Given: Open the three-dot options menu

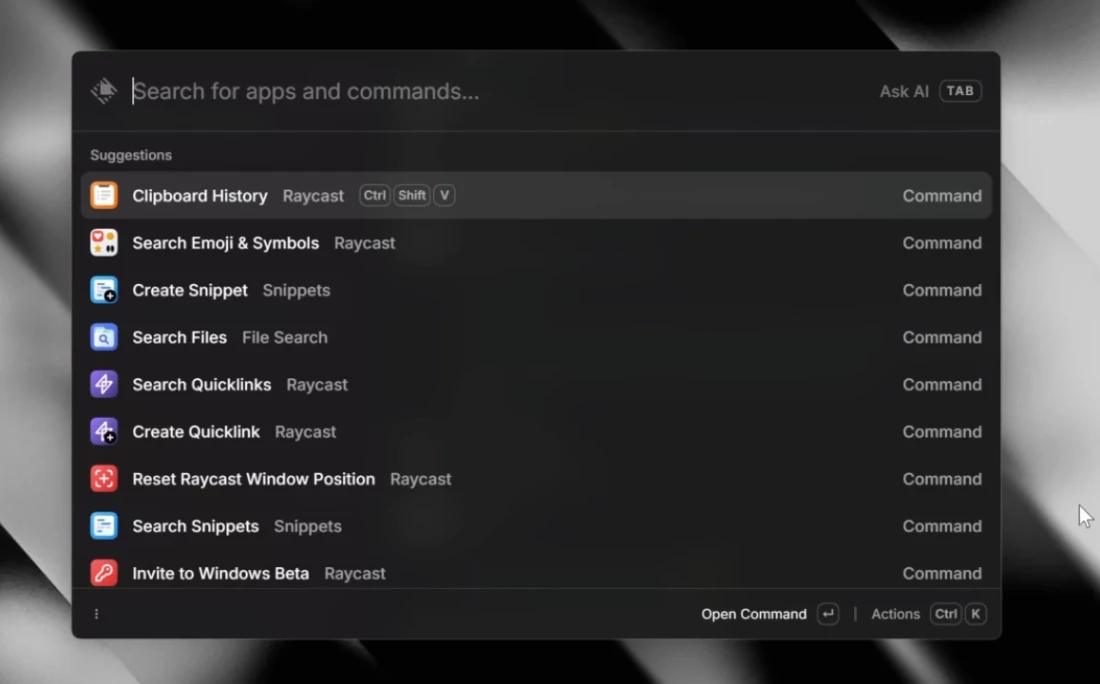Looking at the screenshot, I should tap(96, 614).
